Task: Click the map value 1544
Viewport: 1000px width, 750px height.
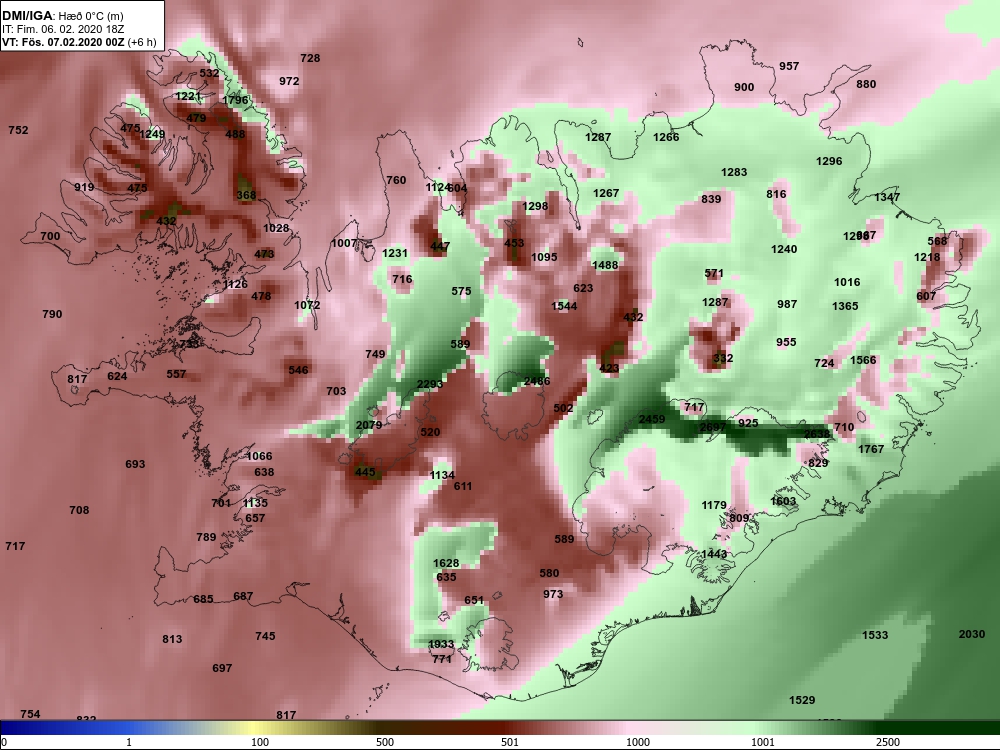Action: pyautogui.click(x=564, y=306)
